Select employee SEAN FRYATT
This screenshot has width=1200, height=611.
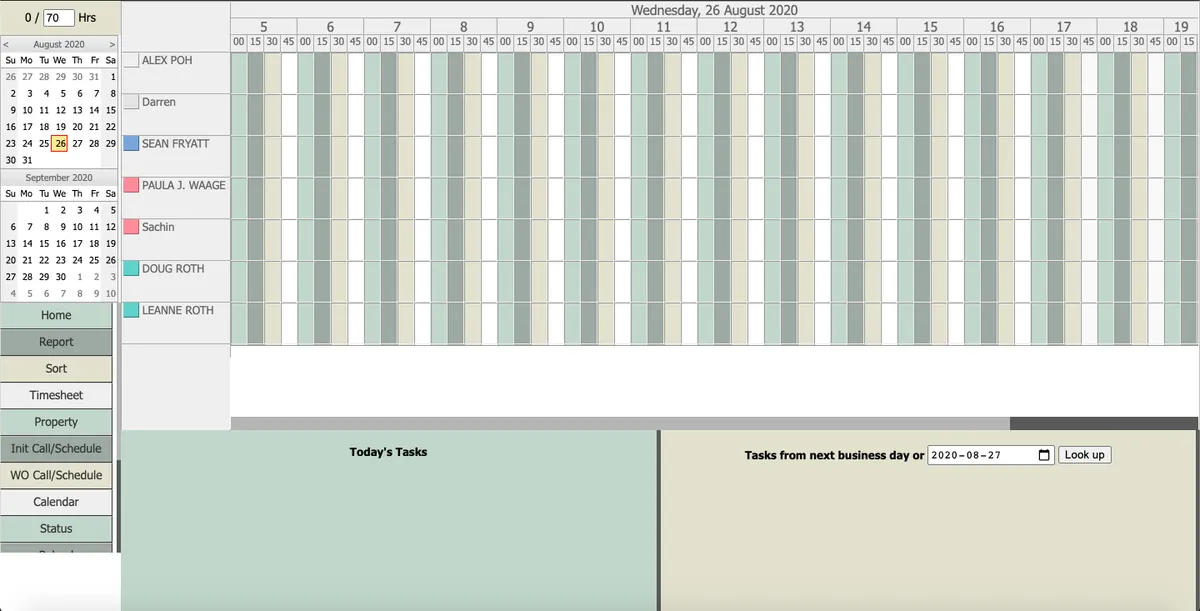(176, 144)
